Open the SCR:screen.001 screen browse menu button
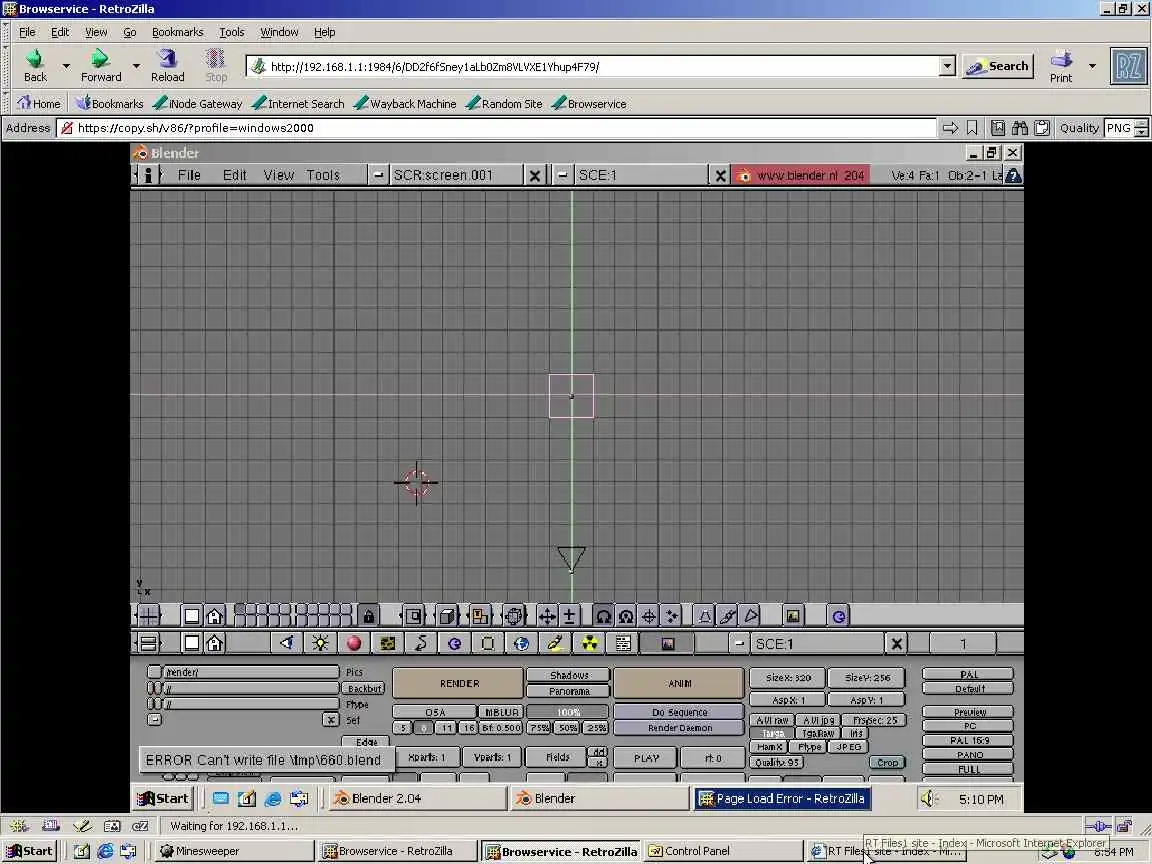 click(x=378, y=175)
